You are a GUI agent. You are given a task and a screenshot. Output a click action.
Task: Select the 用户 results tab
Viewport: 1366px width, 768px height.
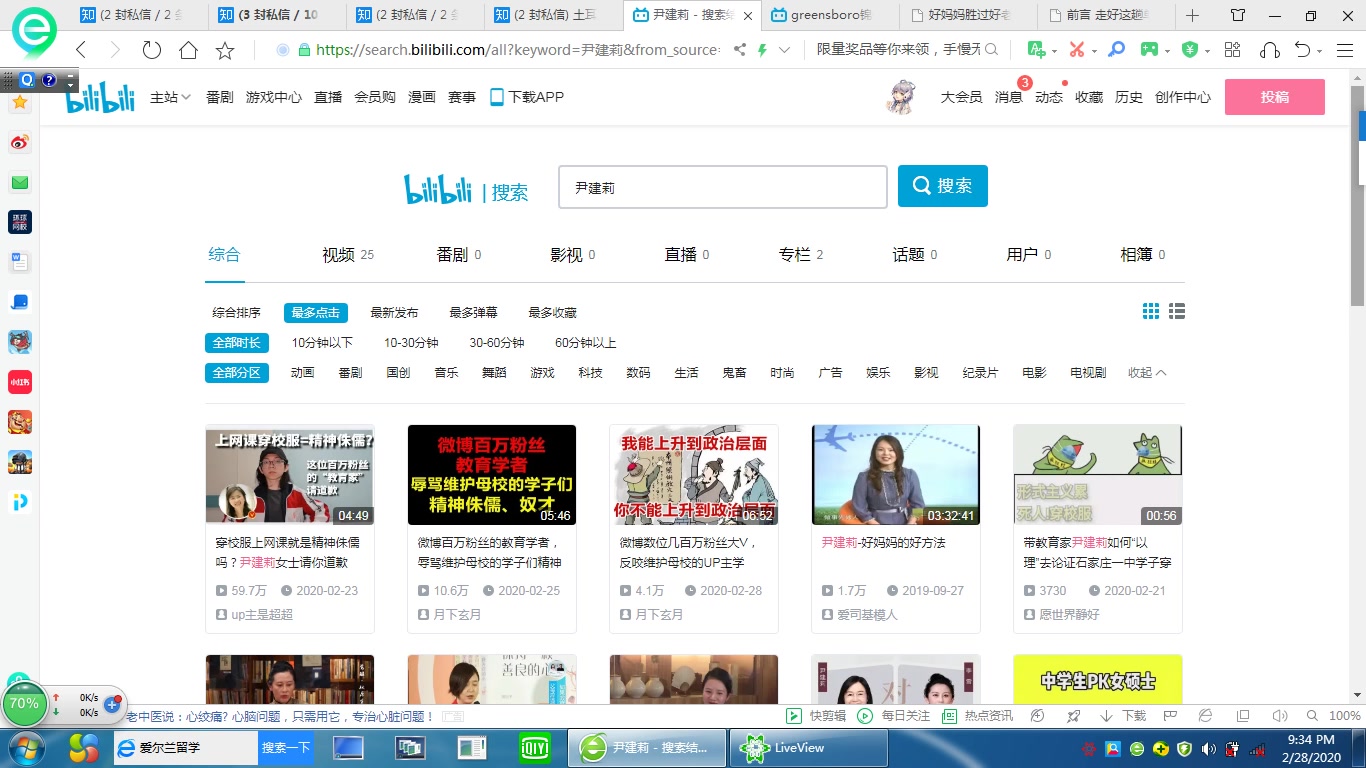[1029, 255]
